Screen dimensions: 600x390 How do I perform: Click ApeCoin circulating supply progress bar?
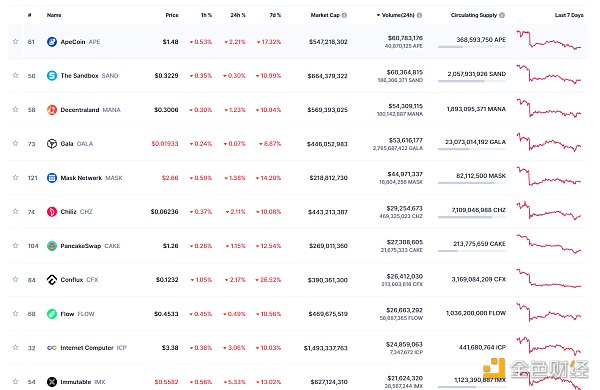click(x=471, y=47)
